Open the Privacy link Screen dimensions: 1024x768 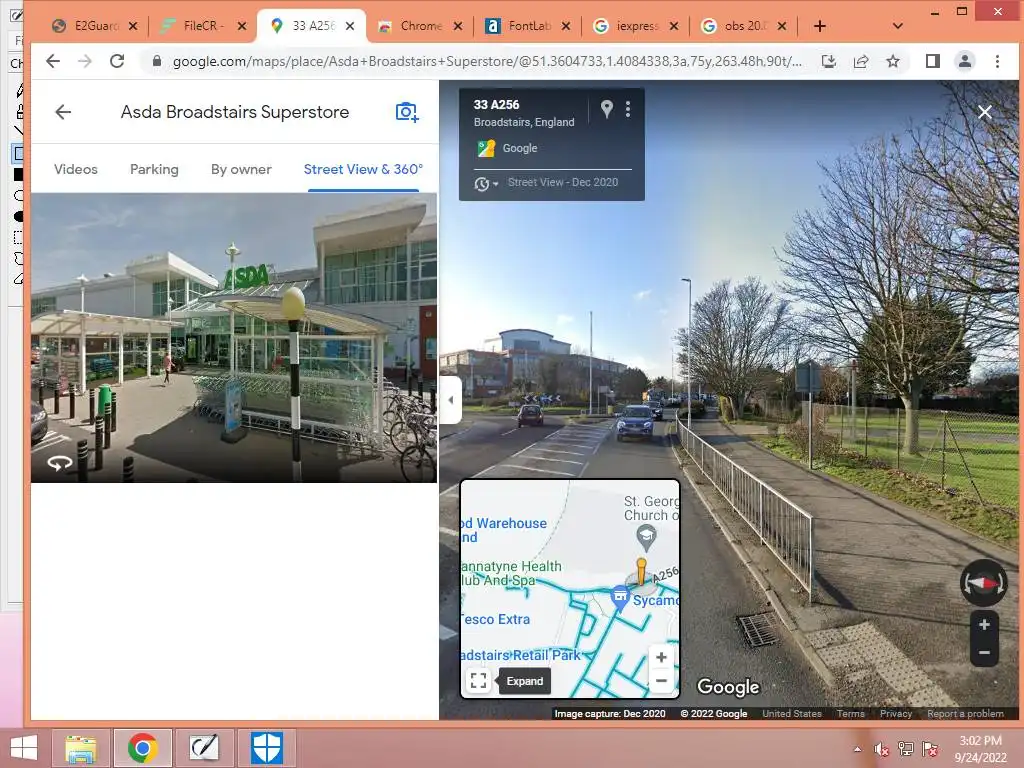[895, 714]
